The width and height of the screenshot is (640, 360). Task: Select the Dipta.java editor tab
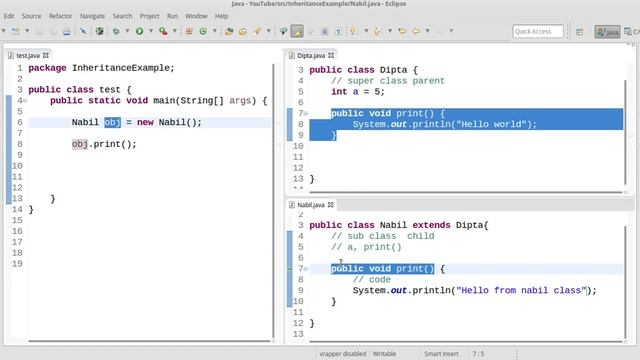point(311,56)
